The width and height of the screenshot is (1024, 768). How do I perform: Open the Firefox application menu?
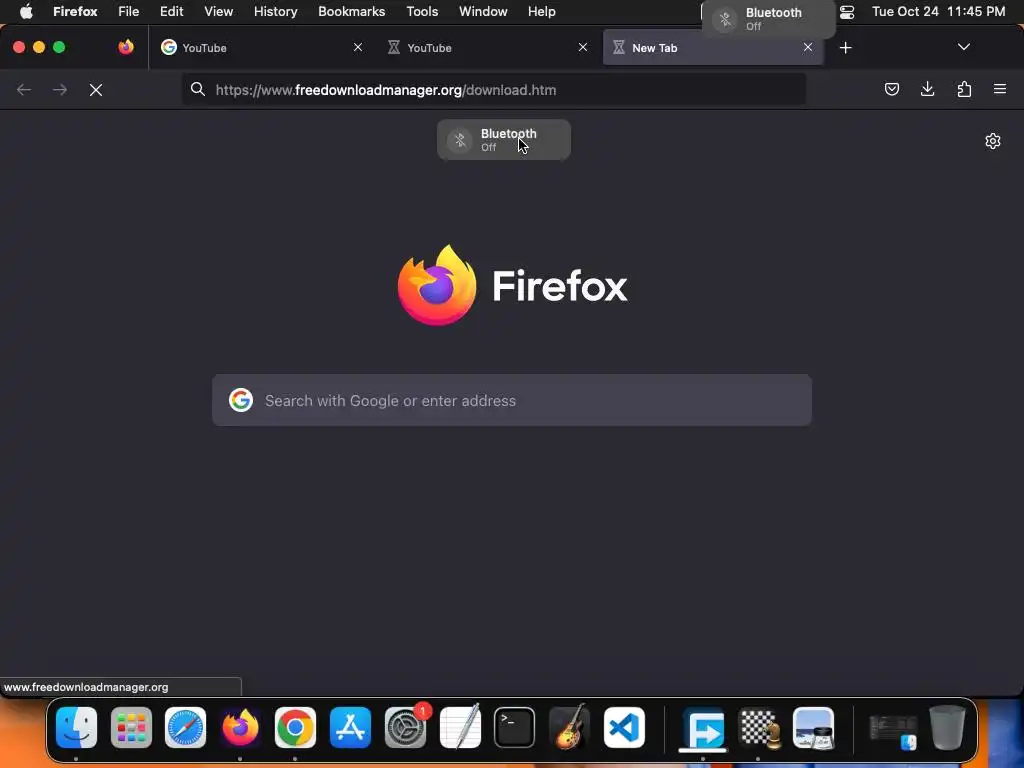(x=1000, y=89)
